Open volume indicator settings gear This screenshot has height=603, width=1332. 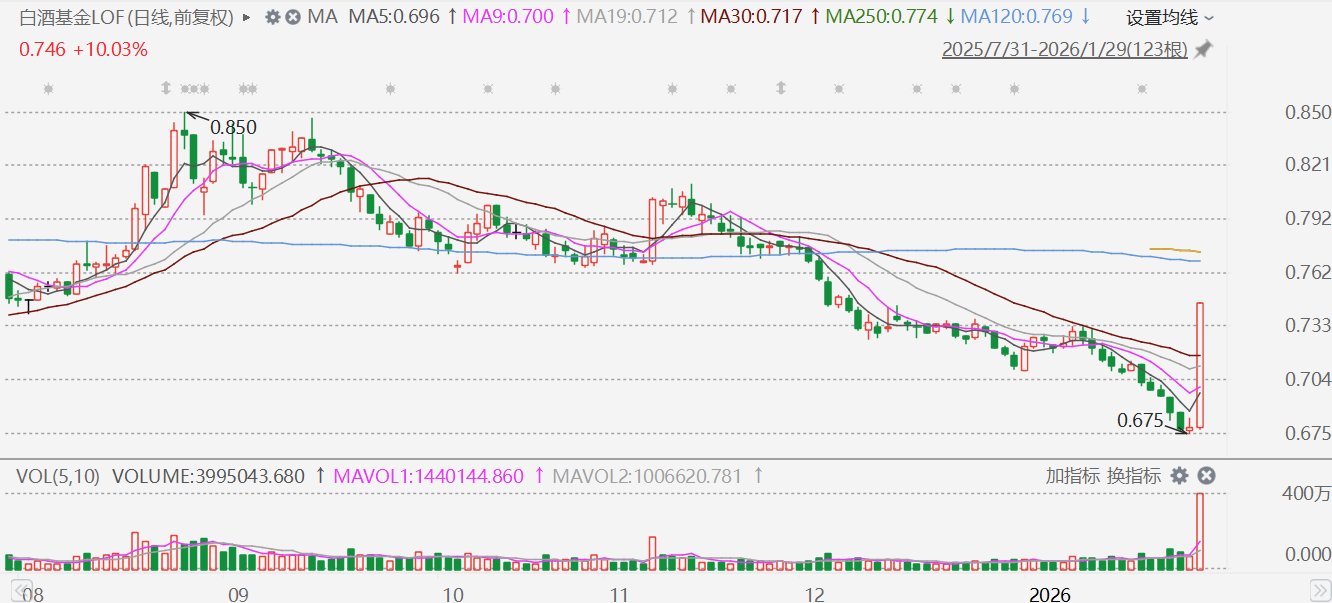[x=1179, y=476]
